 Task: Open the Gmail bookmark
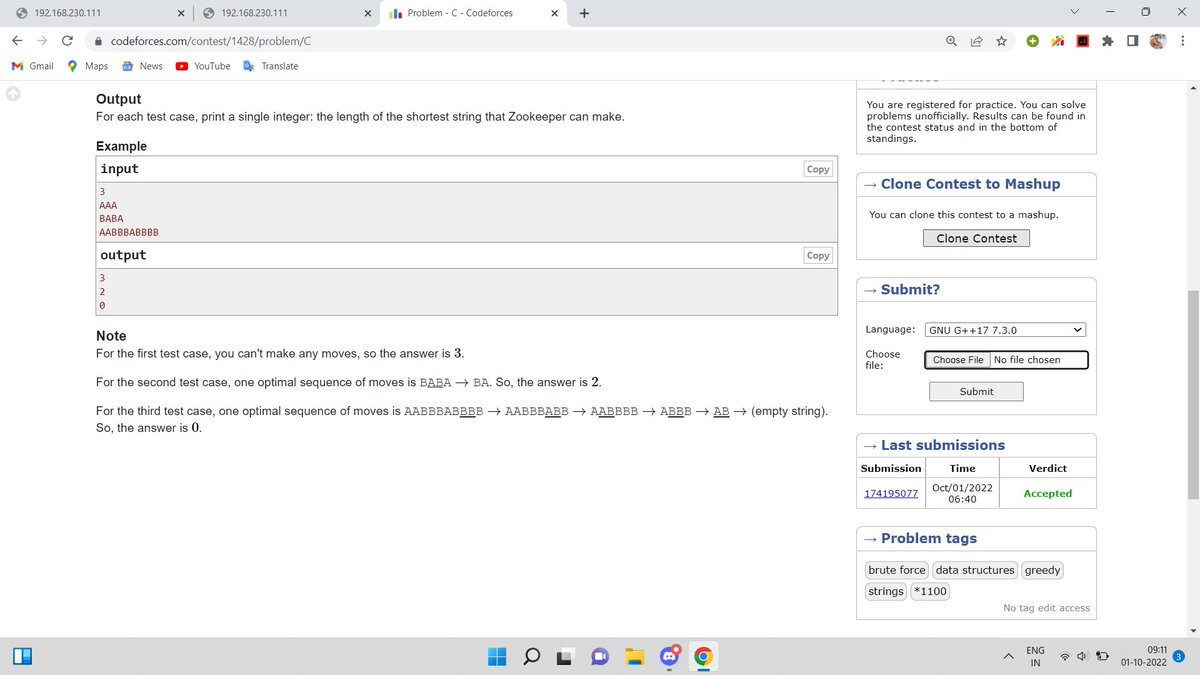pyautogui.click(x=33, y=66)
